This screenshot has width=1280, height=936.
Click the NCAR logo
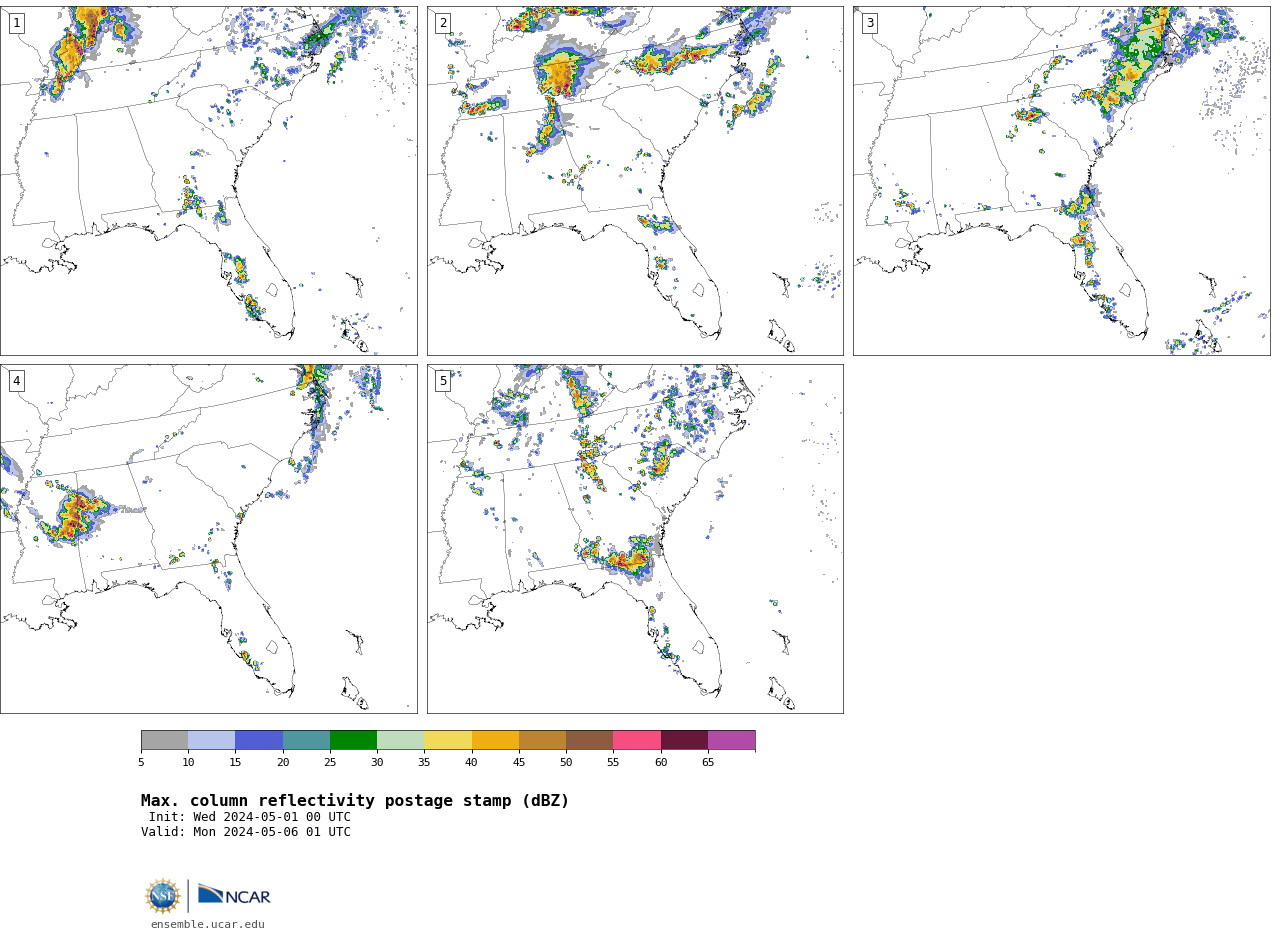click(234, 896)
